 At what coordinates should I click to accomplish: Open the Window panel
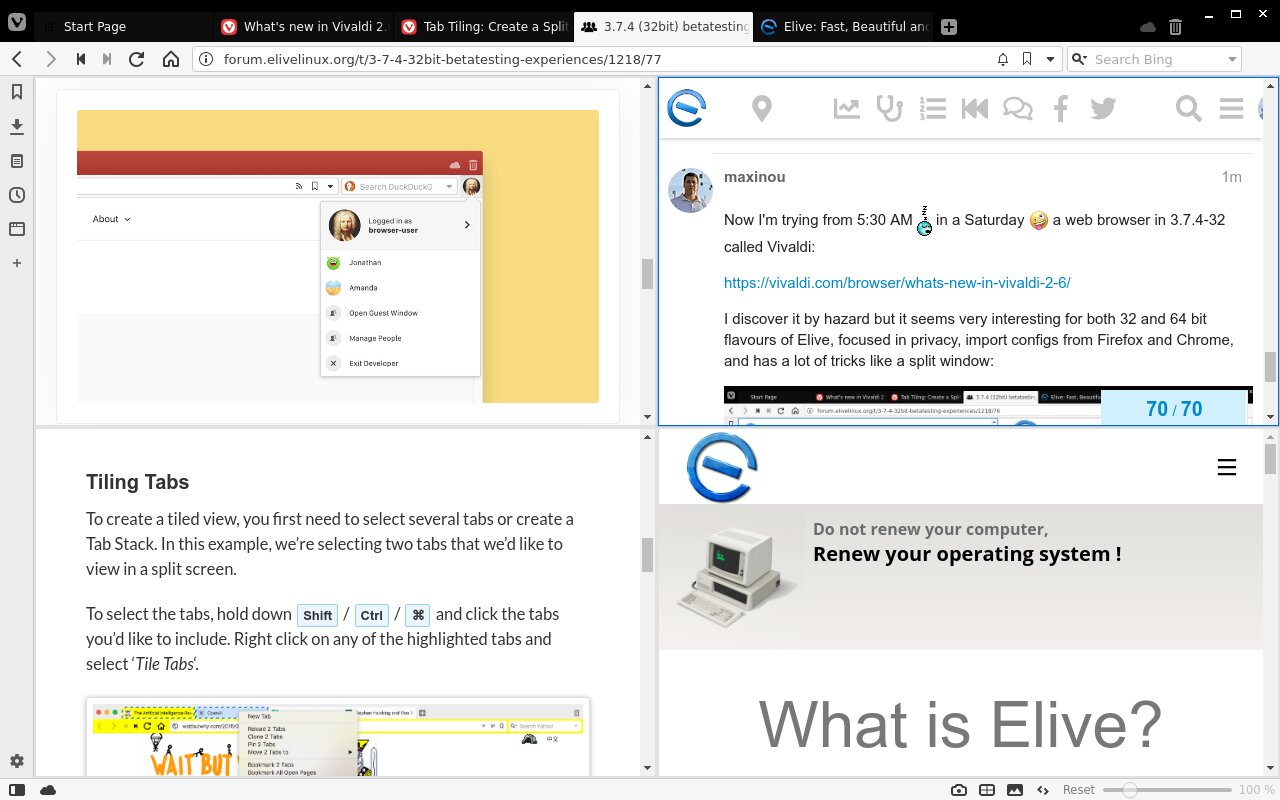(17, 228)
